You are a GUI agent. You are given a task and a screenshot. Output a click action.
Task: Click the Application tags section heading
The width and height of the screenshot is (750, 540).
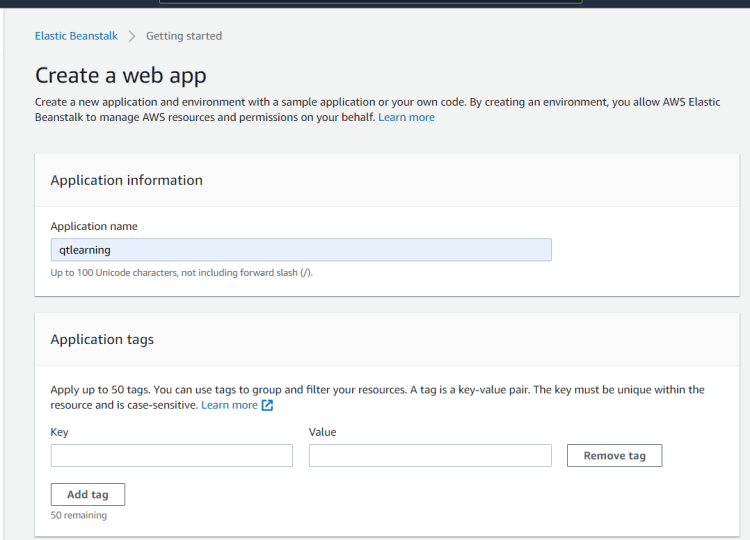click(102, 340)
